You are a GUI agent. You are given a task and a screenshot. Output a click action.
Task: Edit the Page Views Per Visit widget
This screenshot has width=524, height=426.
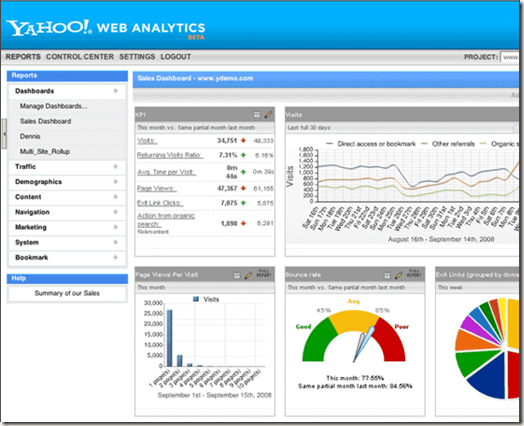(248, 275)
